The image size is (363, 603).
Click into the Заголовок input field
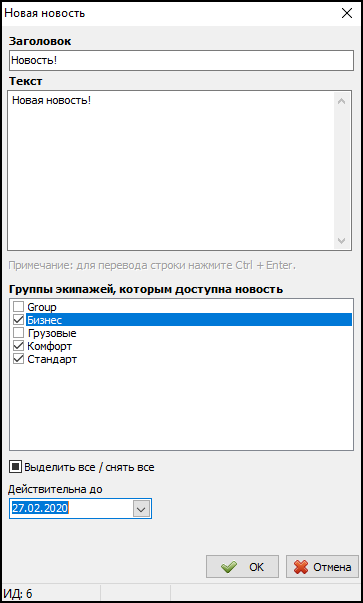181,60
